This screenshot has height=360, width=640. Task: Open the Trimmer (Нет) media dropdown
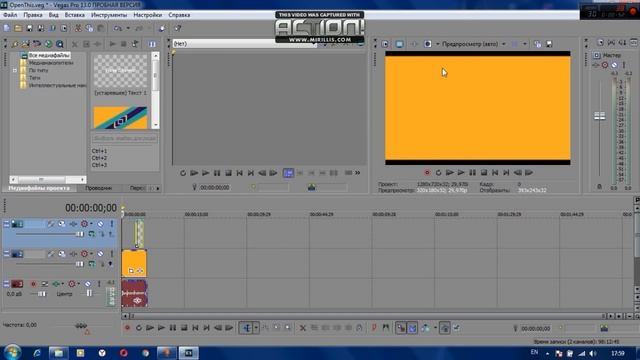click(244, 44)
